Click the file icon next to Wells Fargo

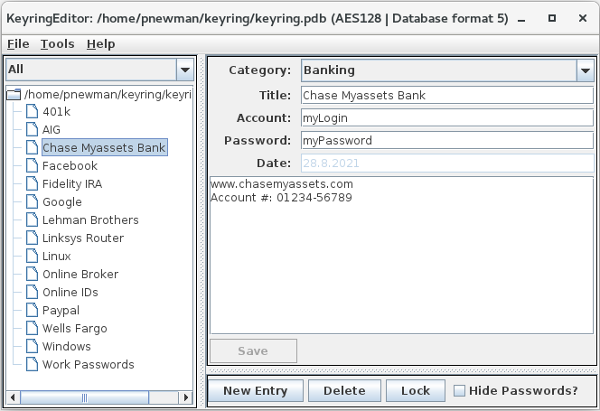(31, 328)
